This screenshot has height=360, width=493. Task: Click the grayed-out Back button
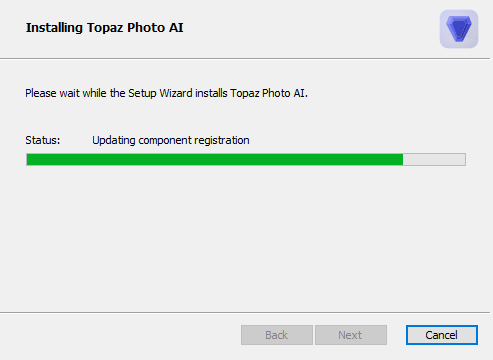[x=277, y=335]
